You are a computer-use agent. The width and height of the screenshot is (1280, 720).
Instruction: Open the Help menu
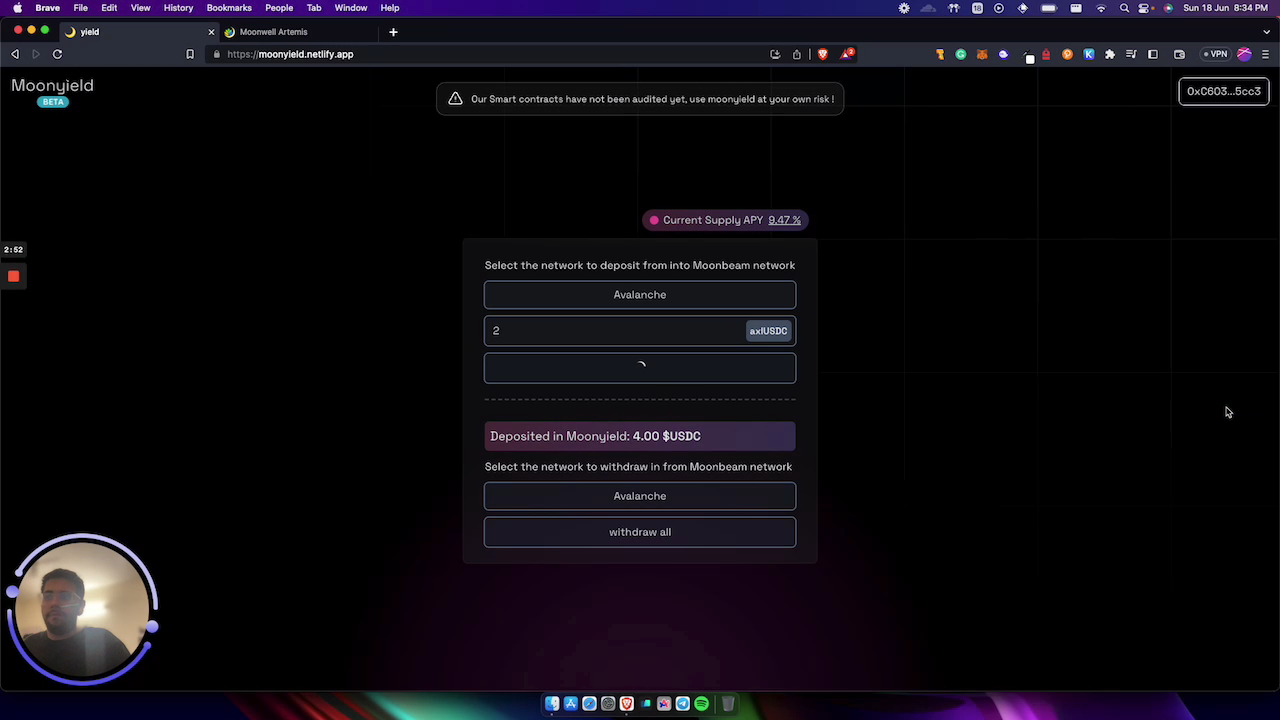pyautogui.click(x=390, y=8)
